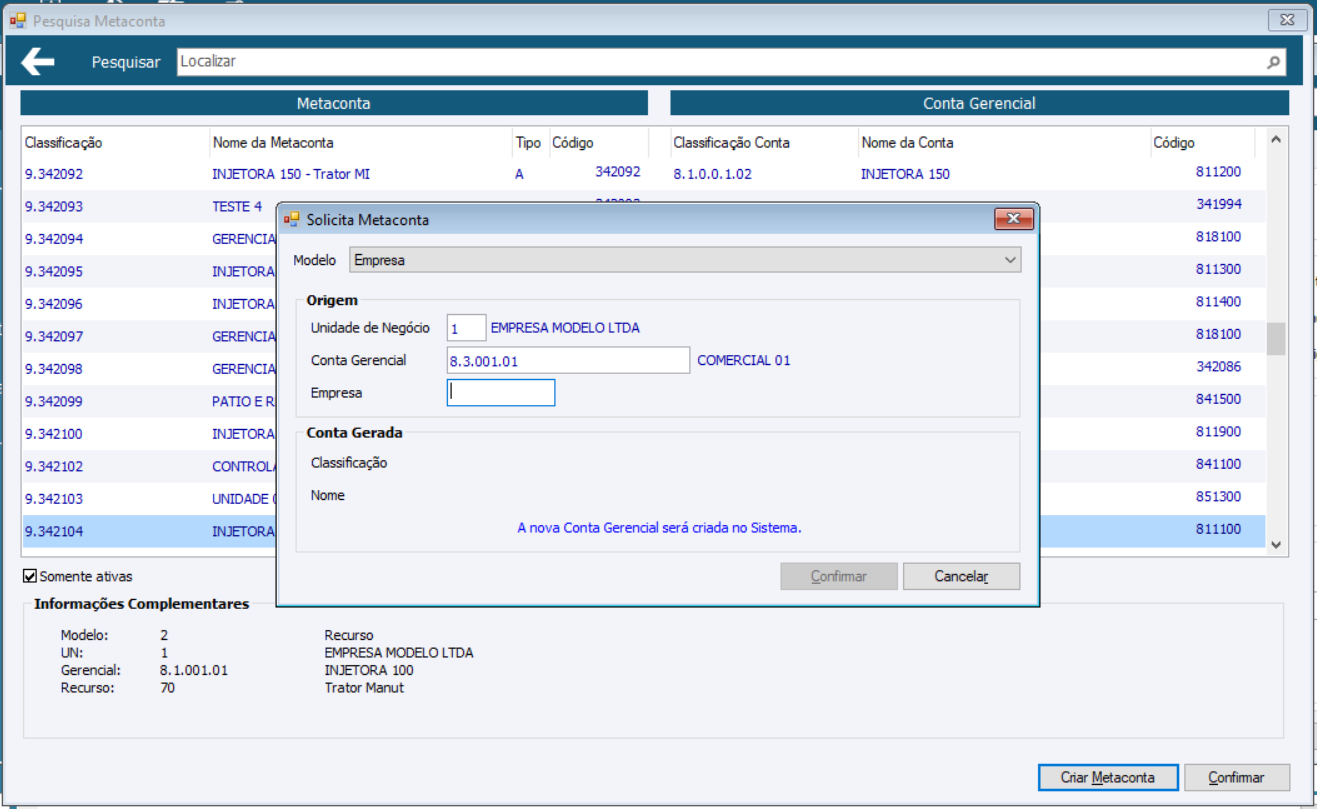Expand the Modelo dropdown showing Empresa
Image resolution: width=1317 pixels, height=809 pixels.
click(685, 260)
